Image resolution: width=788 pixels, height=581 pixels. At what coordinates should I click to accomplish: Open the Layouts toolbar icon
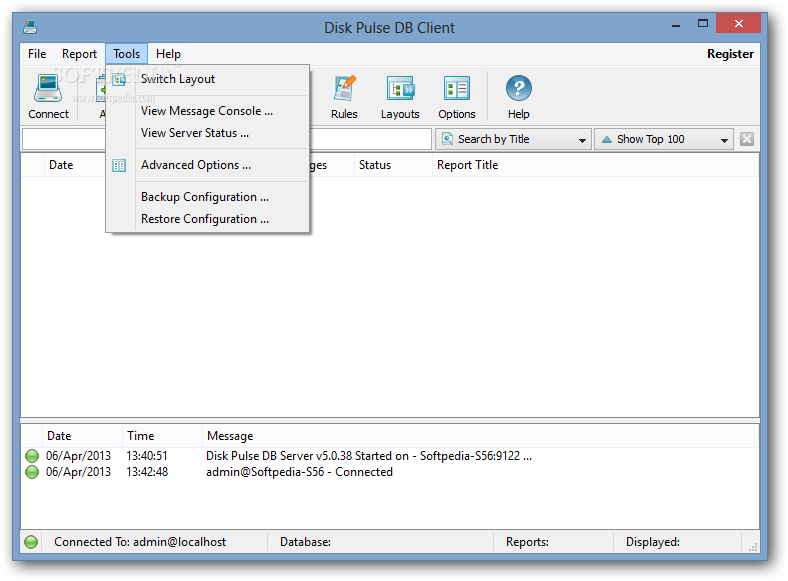tap(400, 89)
